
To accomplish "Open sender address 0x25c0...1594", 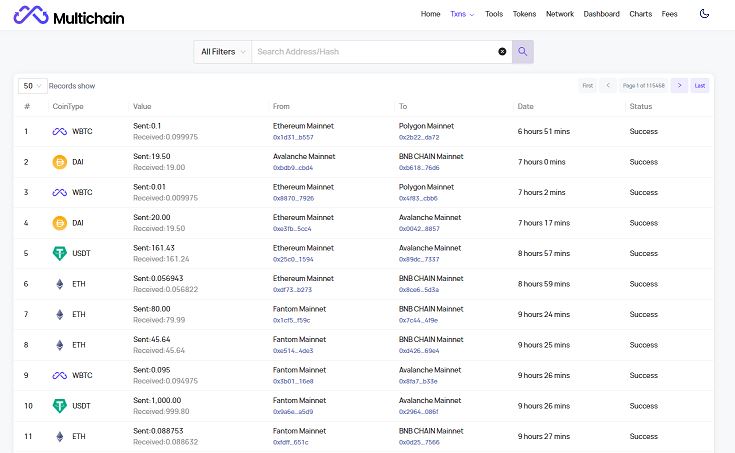I will (293, 259).
